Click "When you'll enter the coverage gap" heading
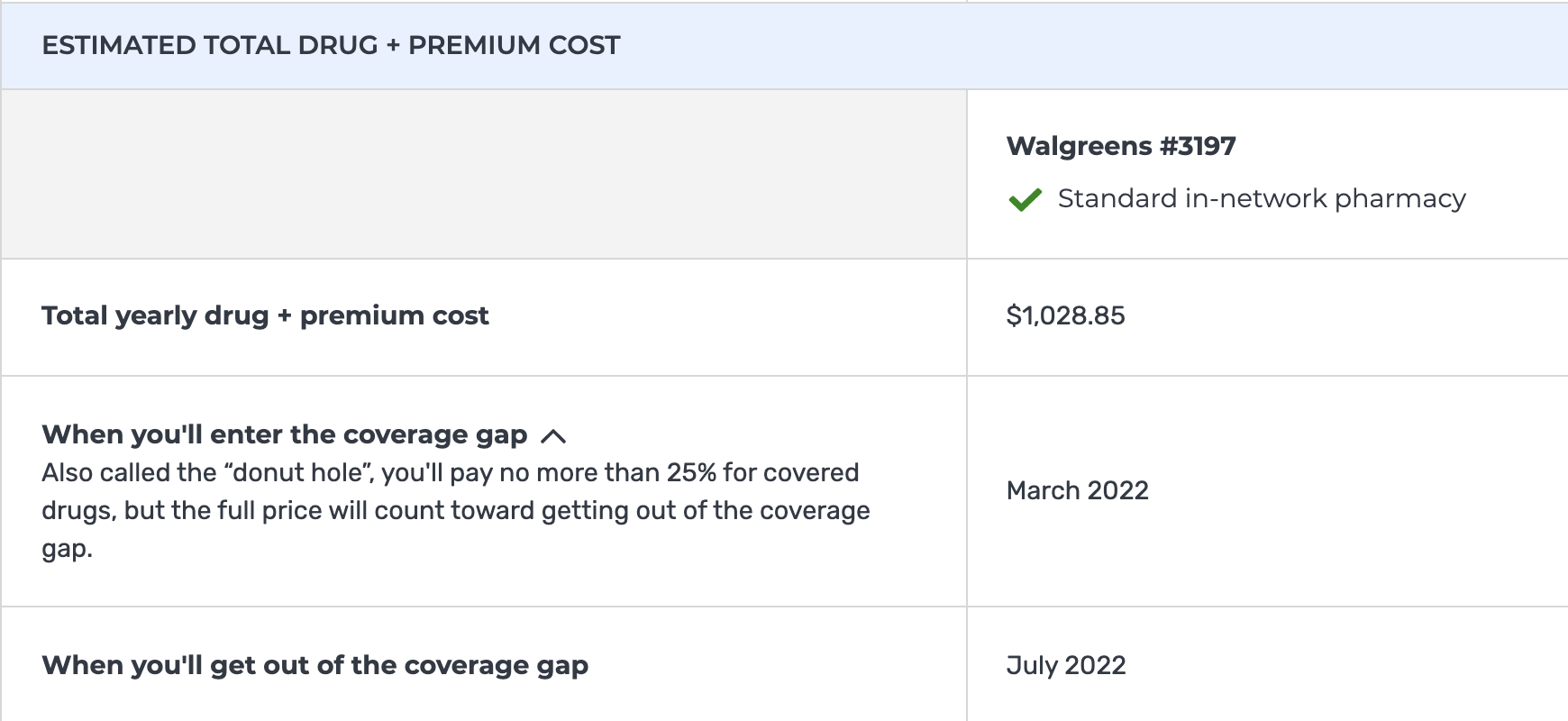Viewport: 1568px width, 721px height. click(284, 434)
